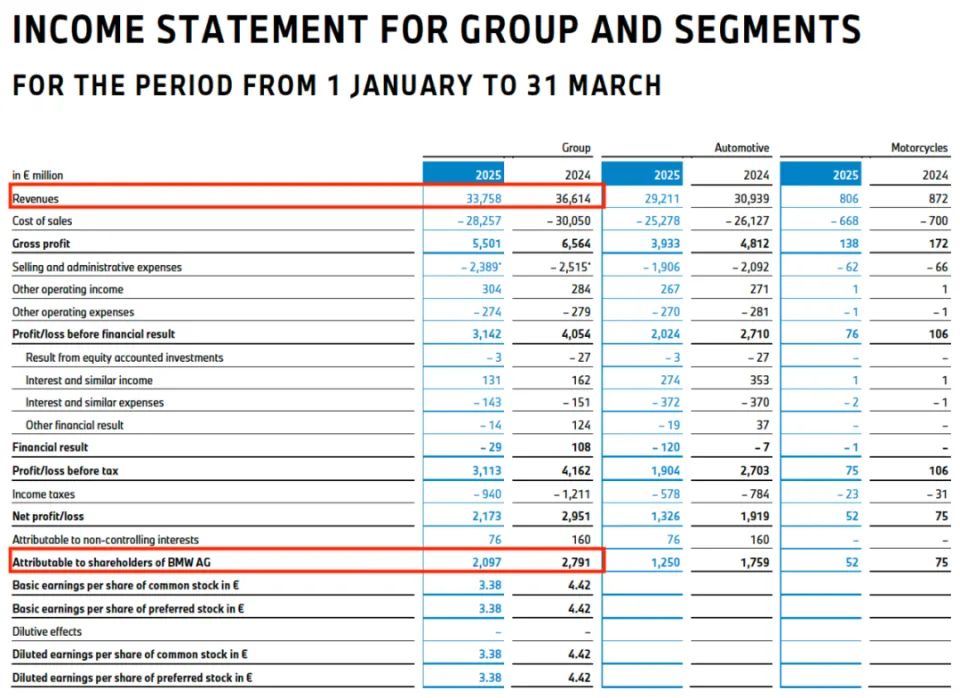Select the Automotive 2025 column header
The image size is (960, 698).
tap(642, 174)
